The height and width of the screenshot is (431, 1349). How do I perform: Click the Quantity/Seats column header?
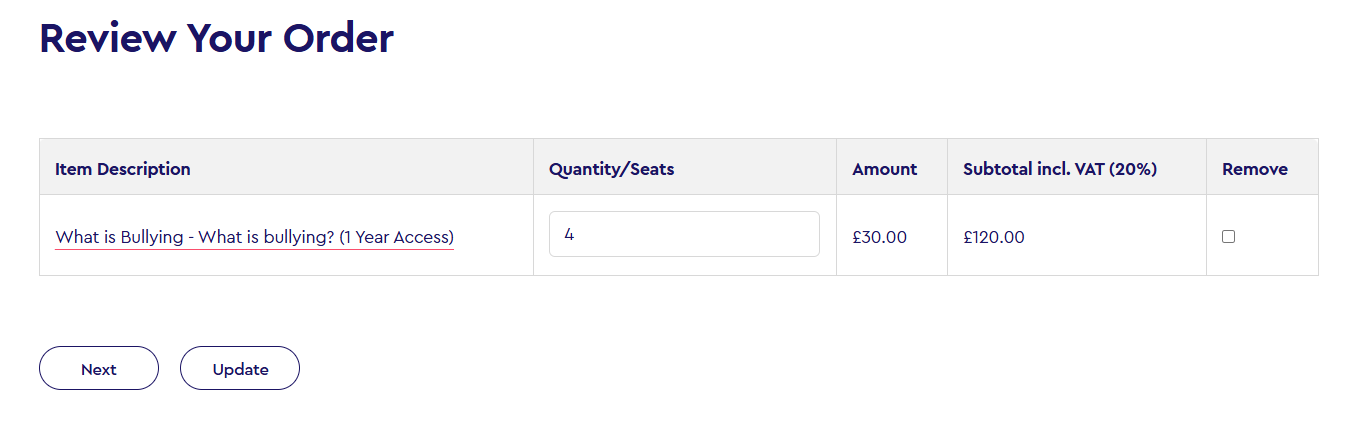tap(611, 169)
